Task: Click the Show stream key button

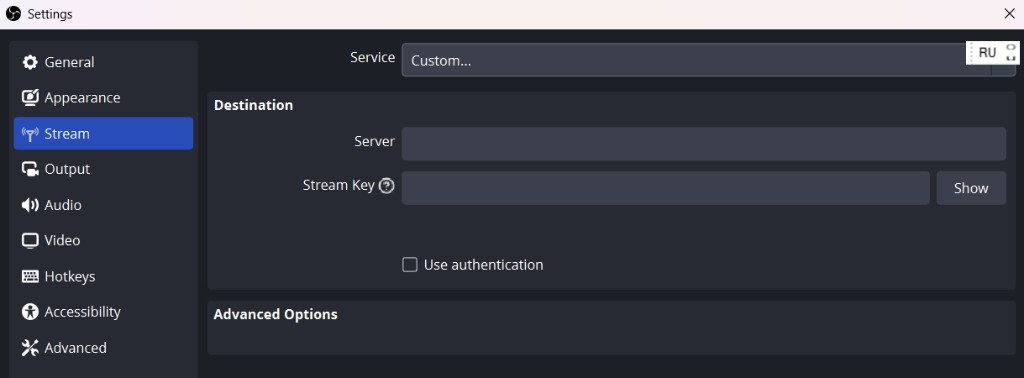Action: pos(971,188)
